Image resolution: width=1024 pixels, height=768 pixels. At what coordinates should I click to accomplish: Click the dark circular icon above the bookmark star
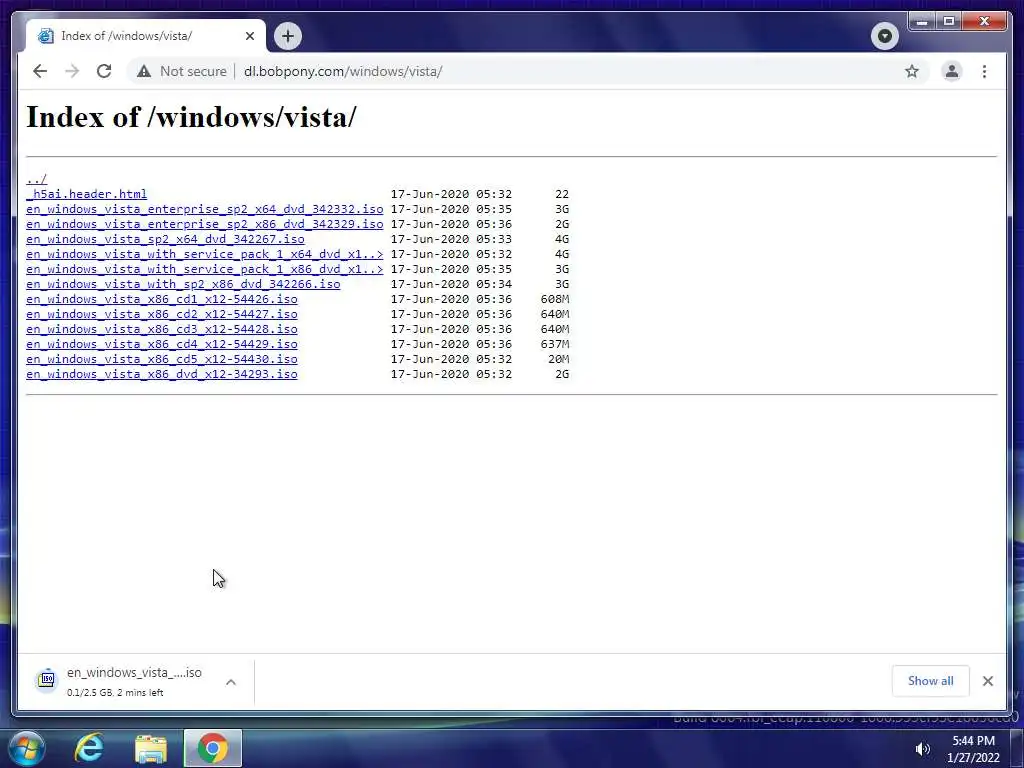884,35
